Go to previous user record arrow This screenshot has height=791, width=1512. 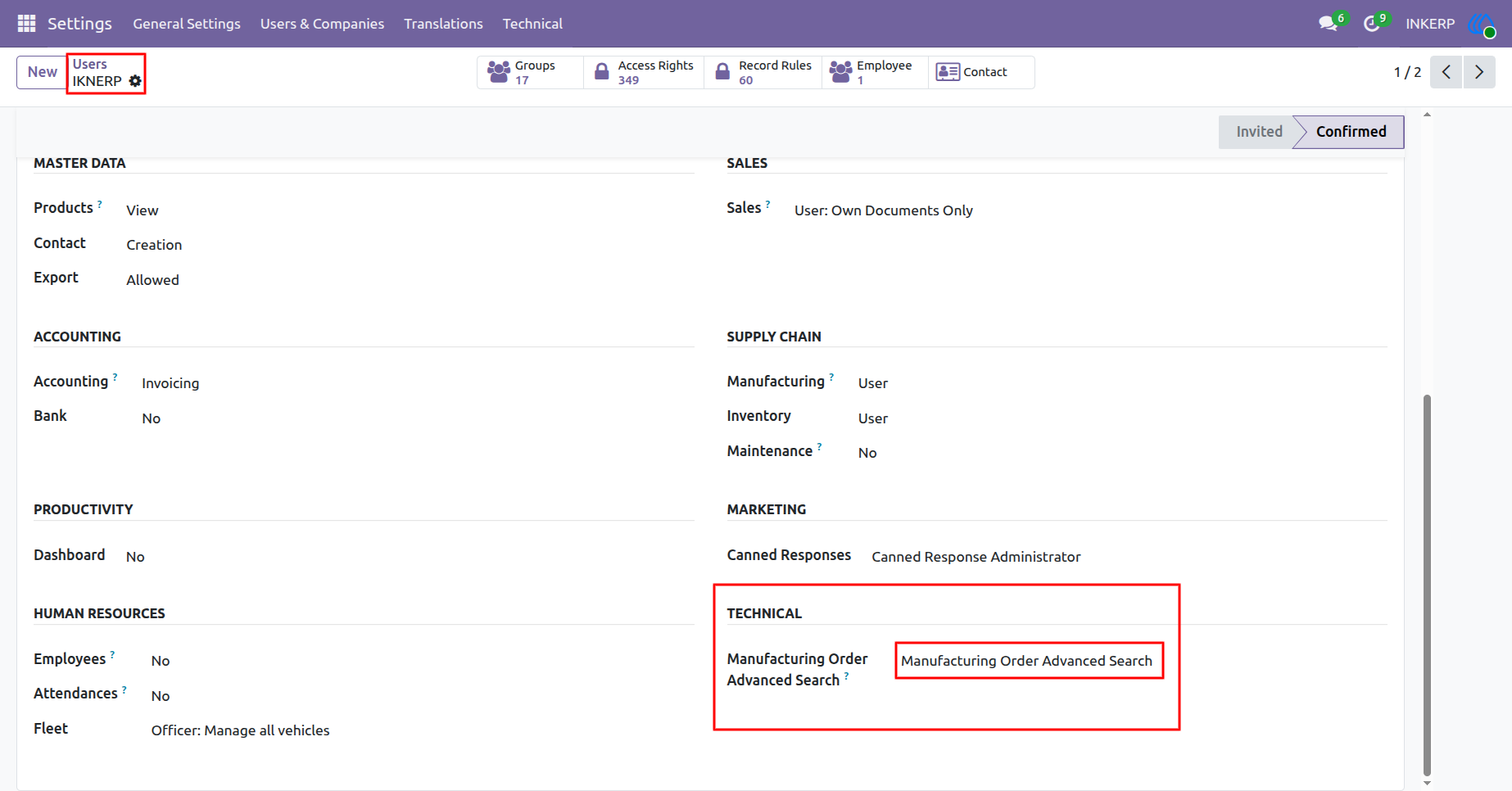tap(1446, 72)
